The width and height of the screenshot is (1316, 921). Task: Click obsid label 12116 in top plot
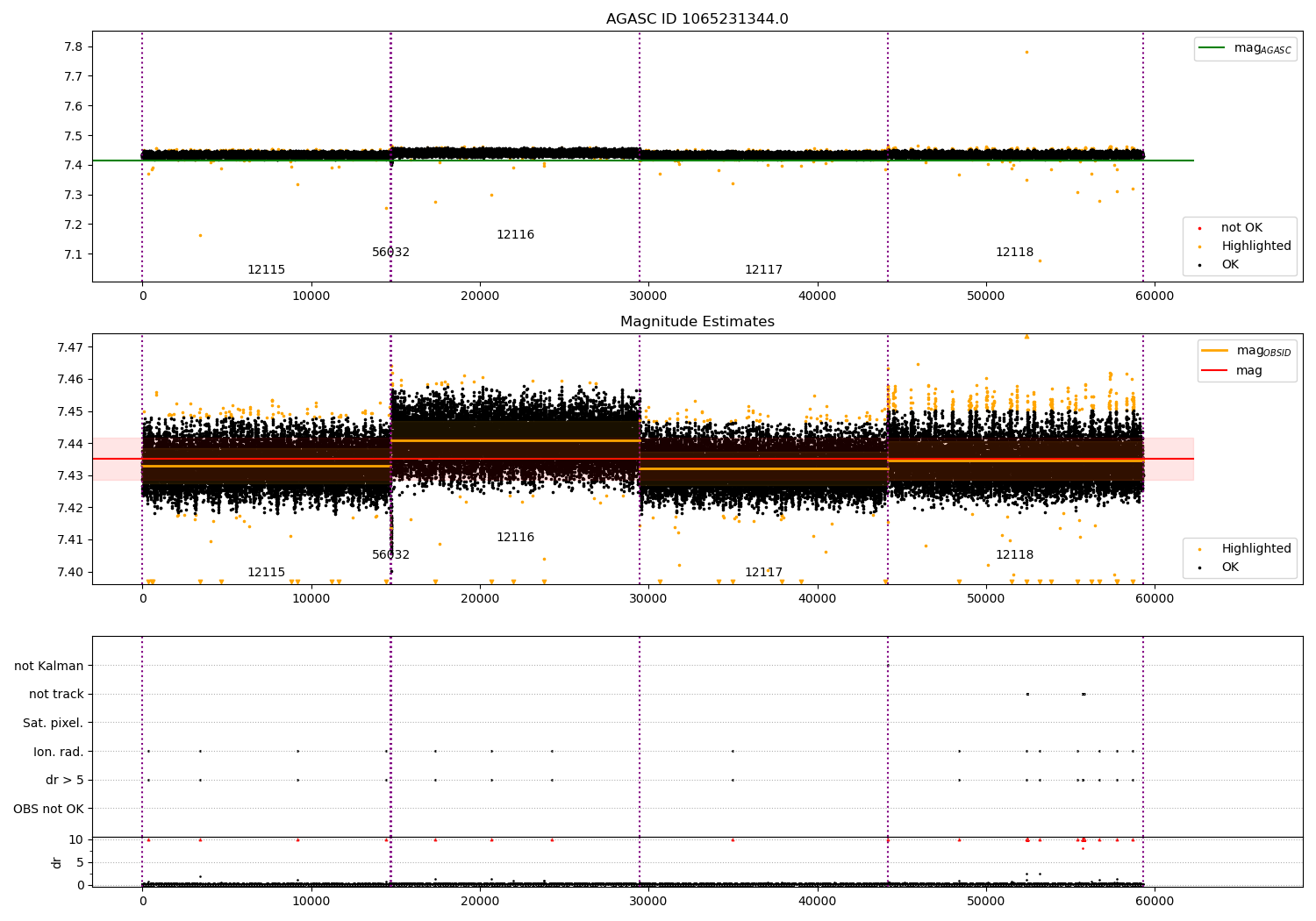515,234
